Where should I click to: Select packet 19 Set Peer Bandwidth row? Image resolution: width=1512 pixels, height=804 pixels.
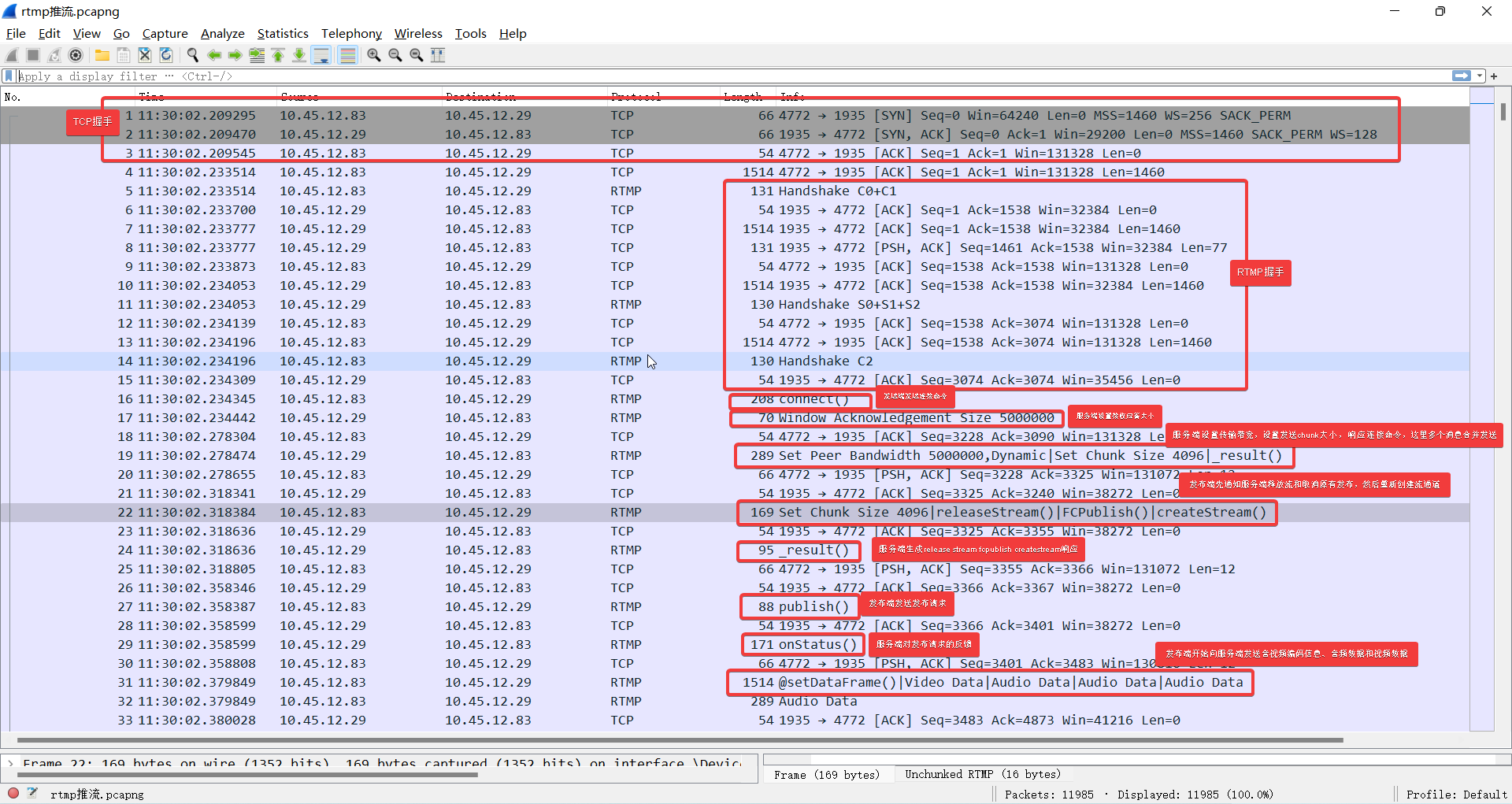pyautogui.click(x=735, y=456)
